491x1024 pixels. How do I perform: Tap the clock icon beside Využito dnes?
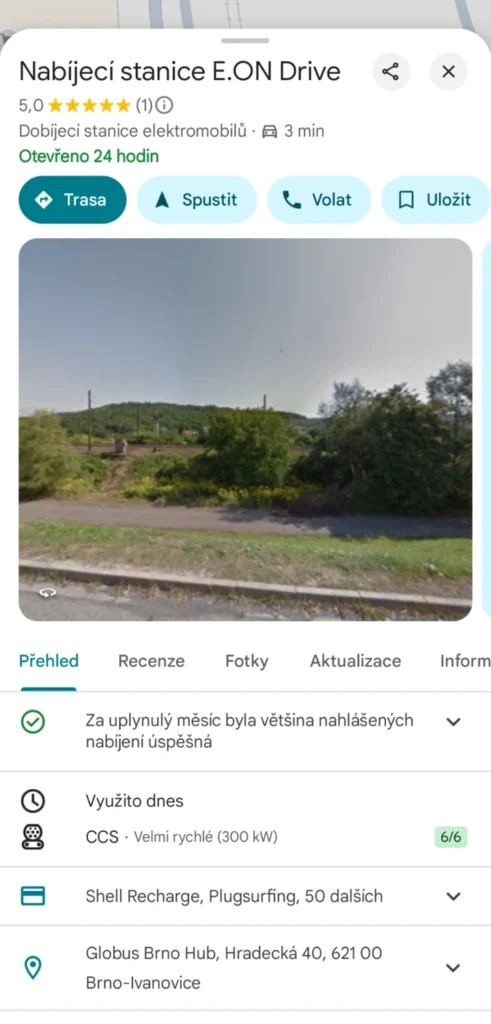point(33,801)
